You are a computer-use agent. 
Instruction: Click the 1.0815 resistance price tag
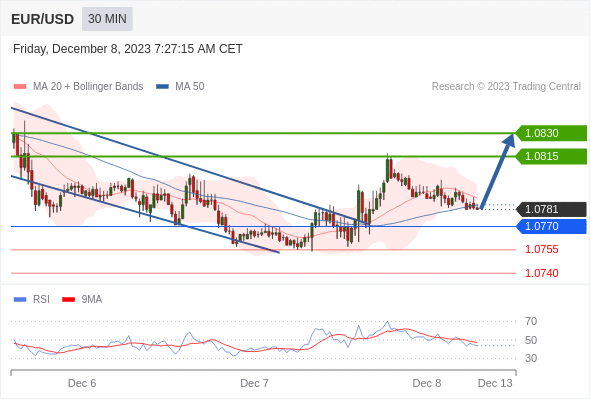(551, 156)
